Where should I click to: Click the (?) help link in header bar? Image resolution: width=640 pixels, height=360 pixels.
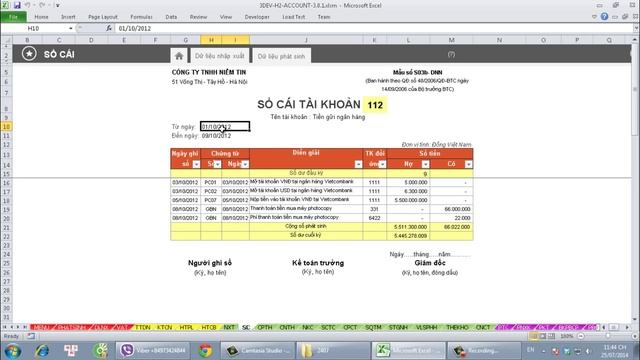point(451,54)
